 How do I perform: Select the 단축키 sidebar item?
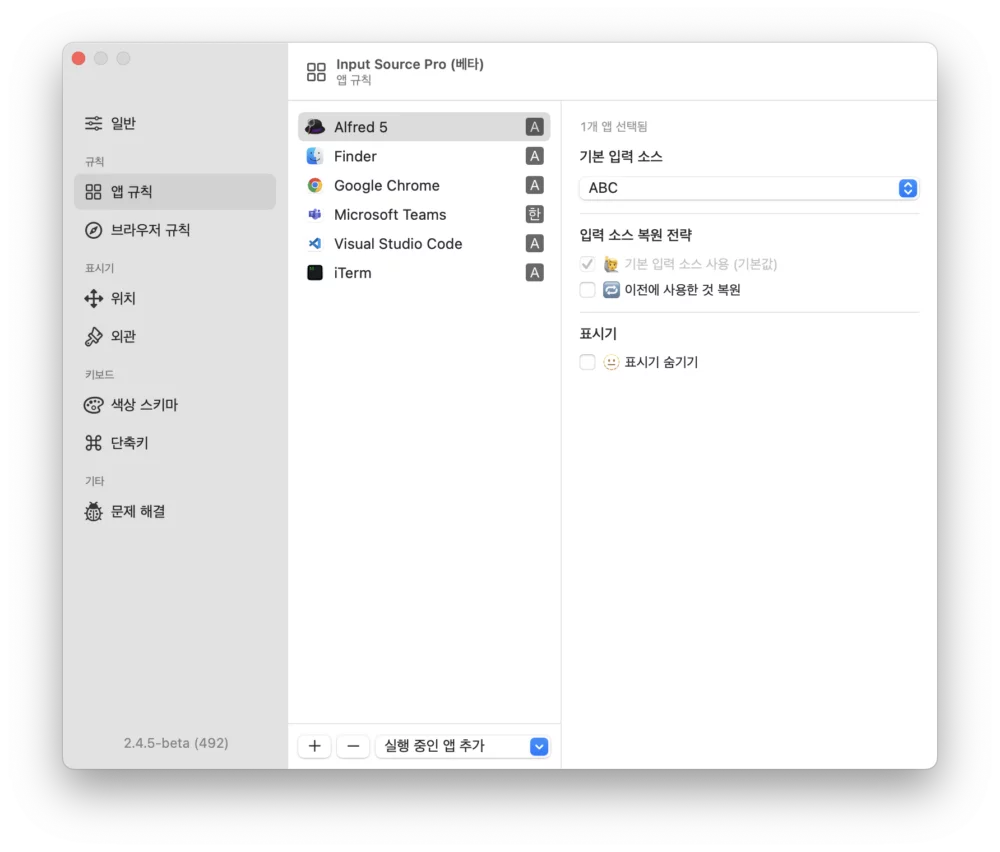click(130, 443)
